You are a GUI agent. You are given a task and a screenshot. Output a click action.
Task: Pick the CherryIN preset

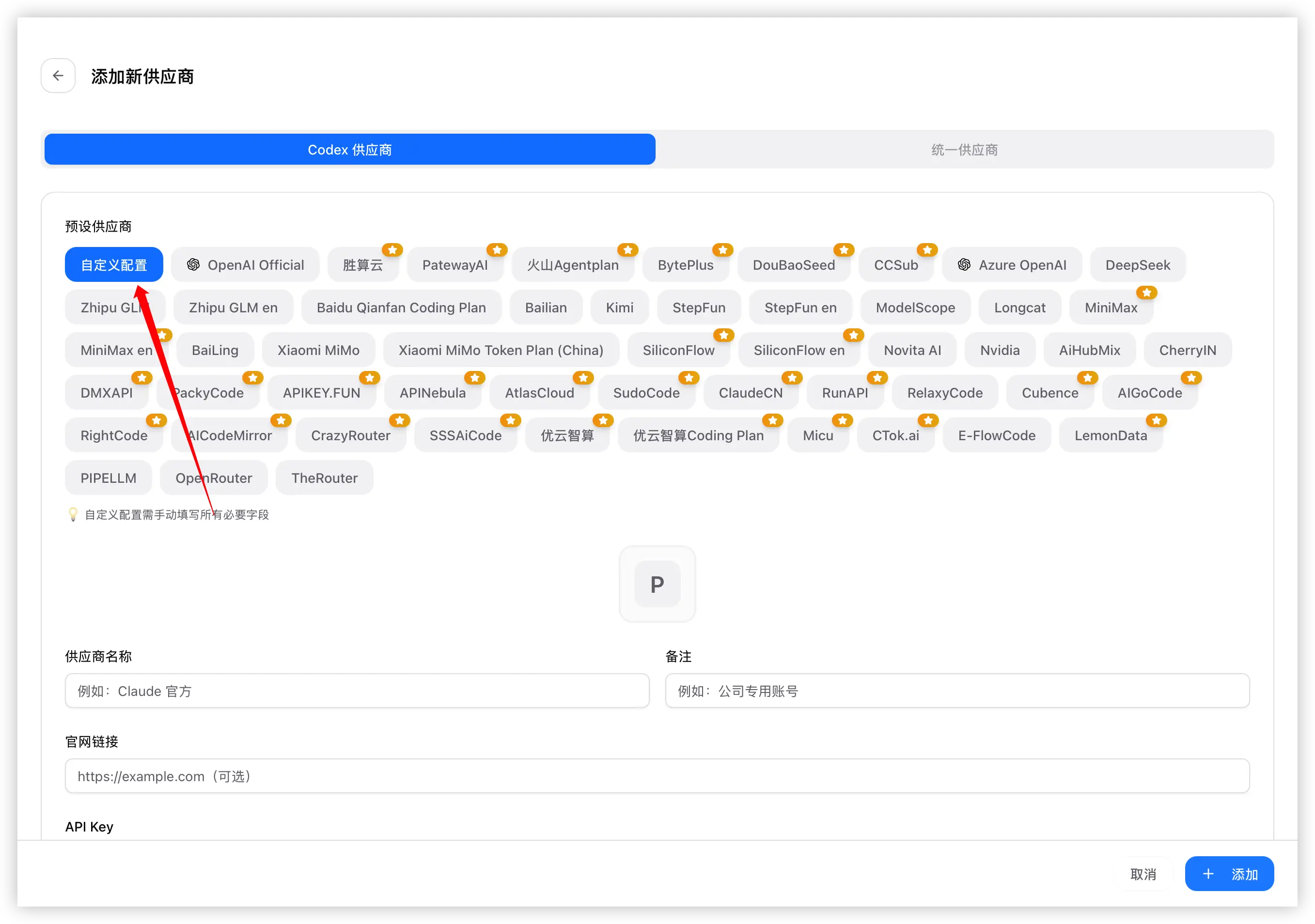(x=1187, y=350)
